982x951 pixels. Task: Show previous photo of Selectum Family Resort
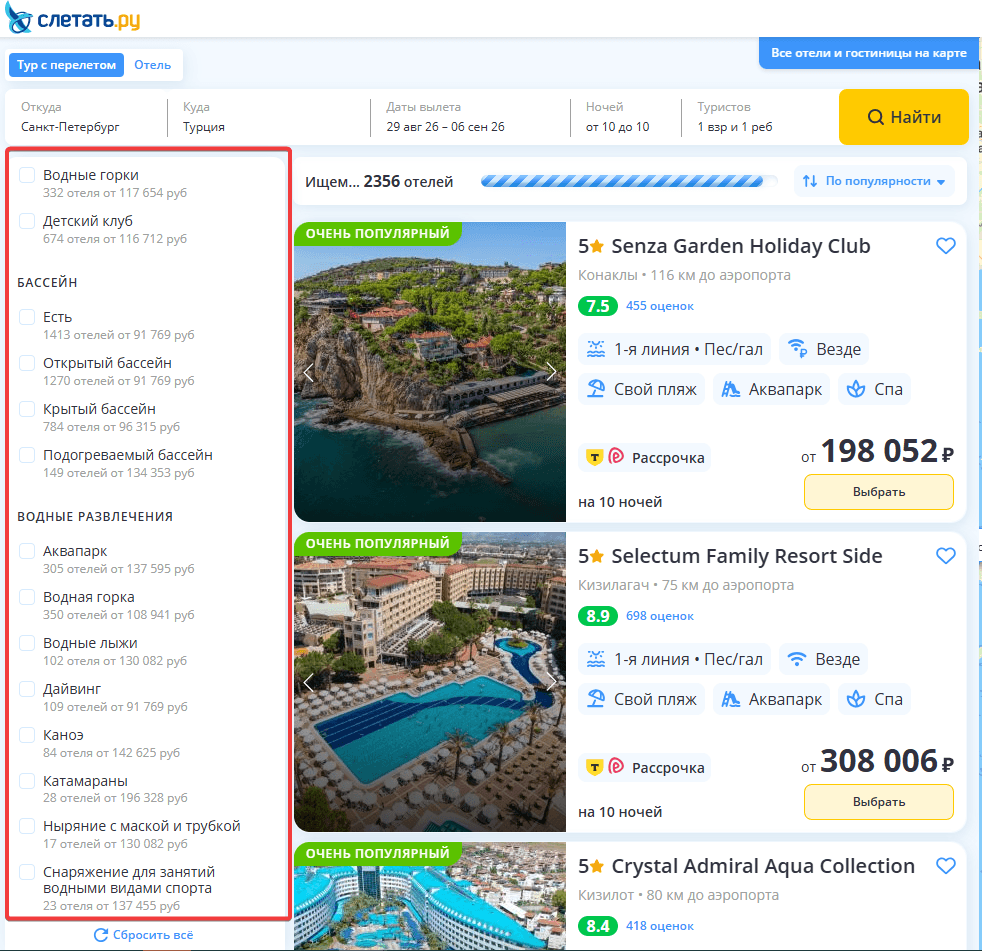(x=308, y=682)
